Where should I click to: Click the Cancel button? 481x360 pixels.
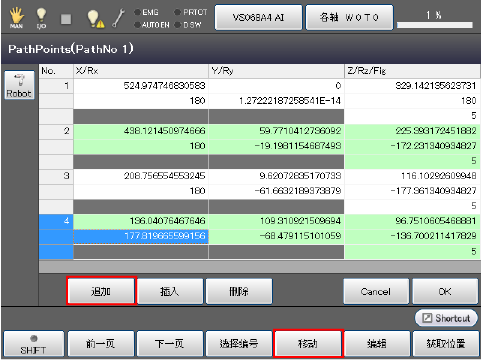tap(376, 291)
